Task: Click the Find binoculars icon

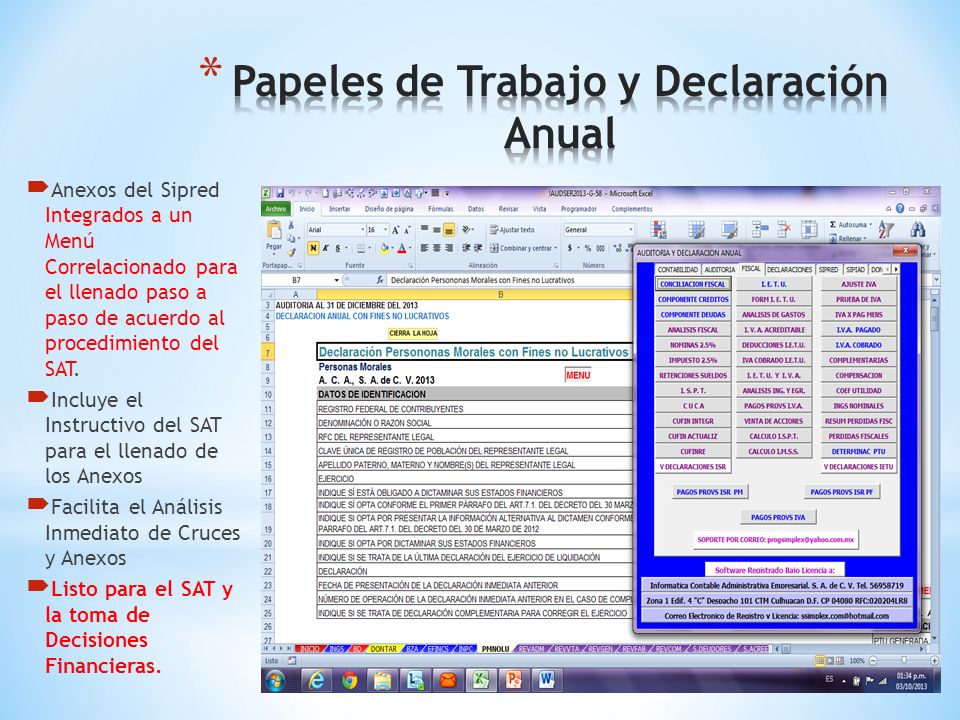Action: [917, 230]
